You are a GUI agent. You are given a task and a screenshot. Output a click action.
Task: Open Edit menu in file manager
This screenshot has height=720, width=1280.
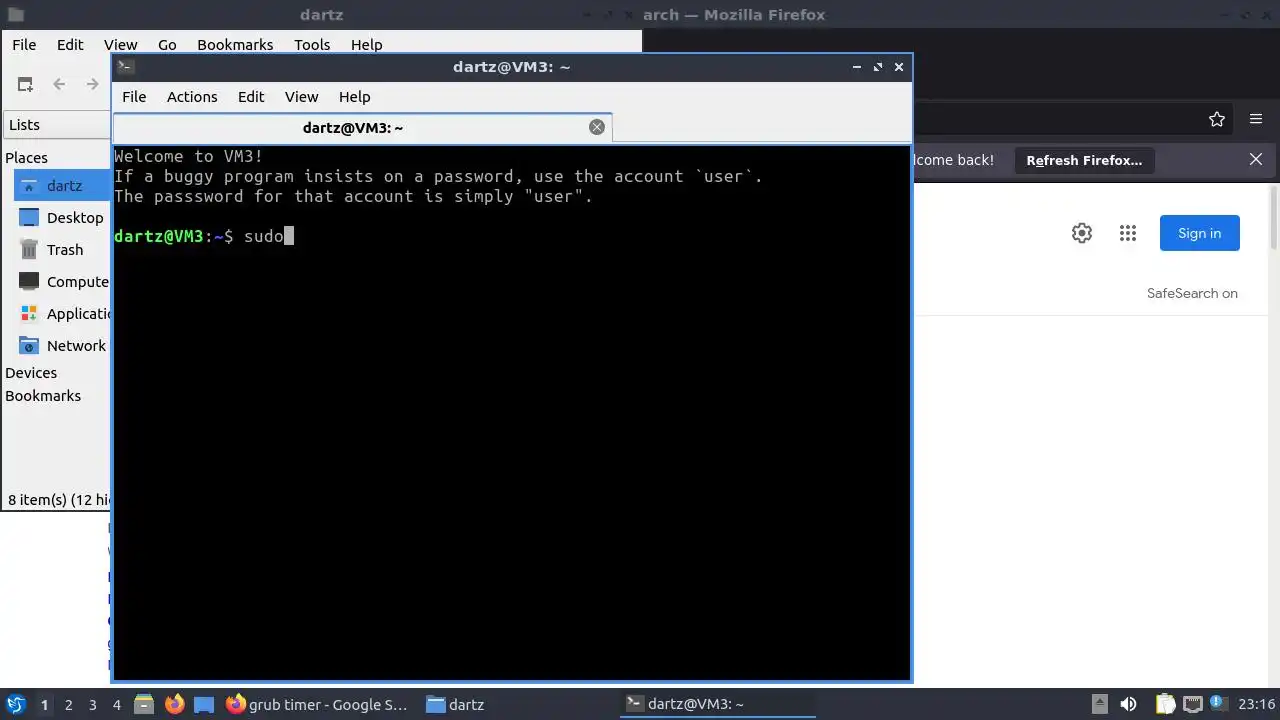(x=70, y=45)
